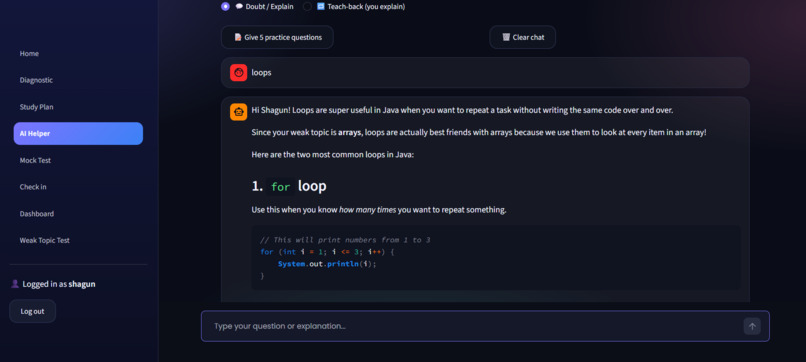Click the '1. for loop' heading
The image size is (806, 362).
click(289, 186)
